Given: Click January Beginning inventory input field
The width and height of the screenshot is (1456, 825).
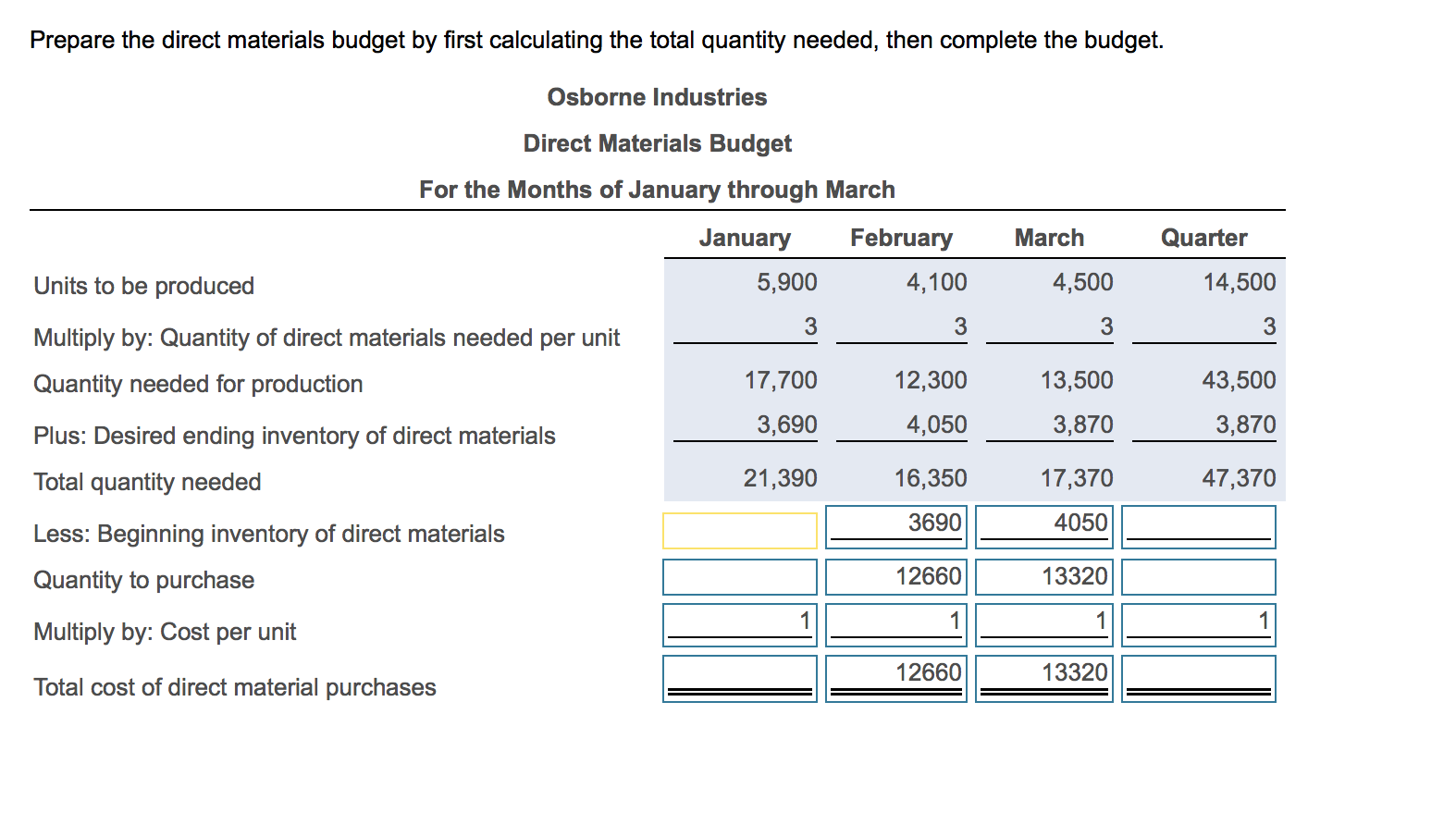Looking at the screenshot, I should point(740,530).
